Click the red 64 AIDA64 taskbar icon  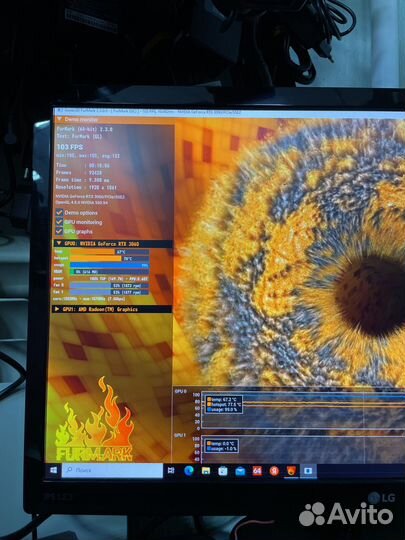point(257,471)
